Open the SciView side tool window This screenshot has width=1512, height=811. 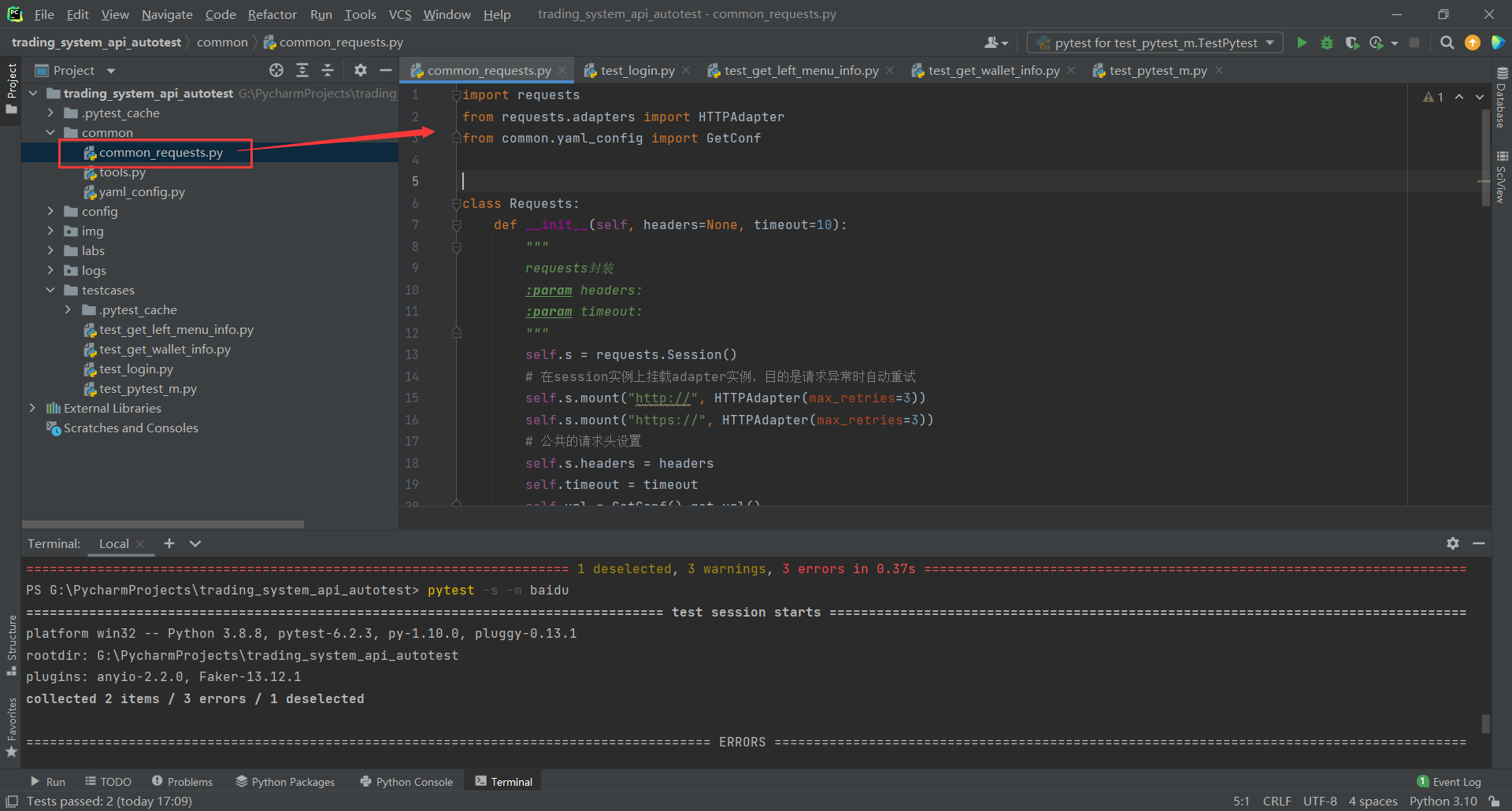click(x=1501, y=177)
